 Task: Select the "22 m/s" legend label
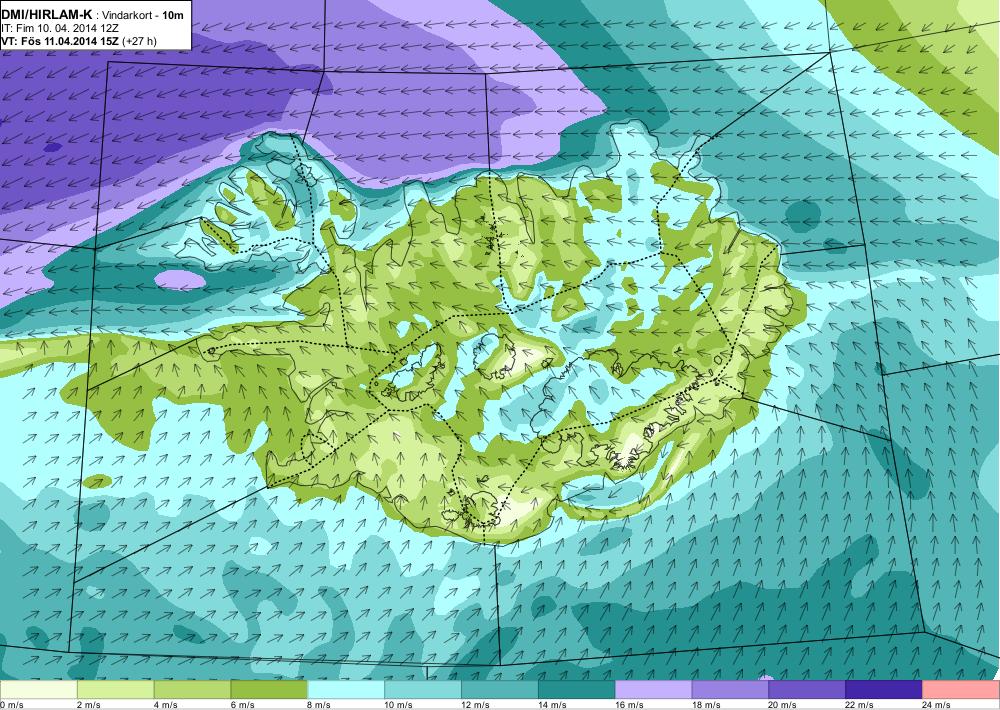860,705
